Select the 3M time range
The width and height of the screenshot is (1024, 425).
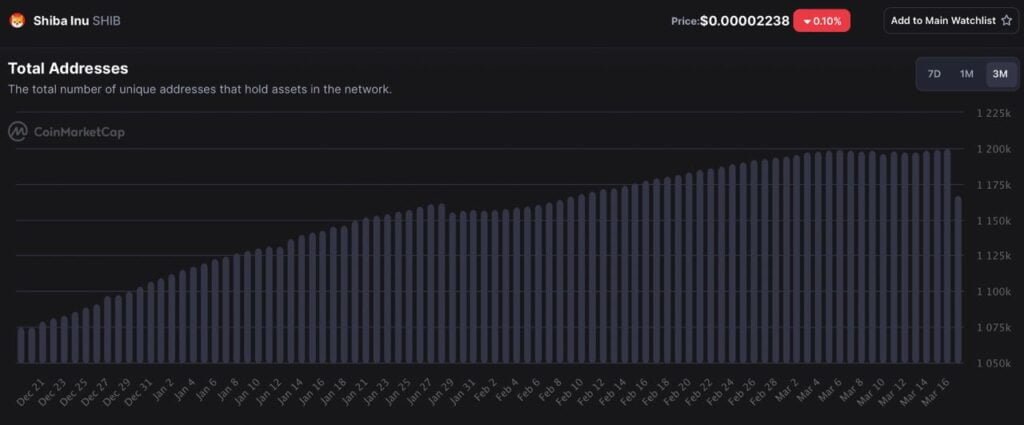(1000, 74)
